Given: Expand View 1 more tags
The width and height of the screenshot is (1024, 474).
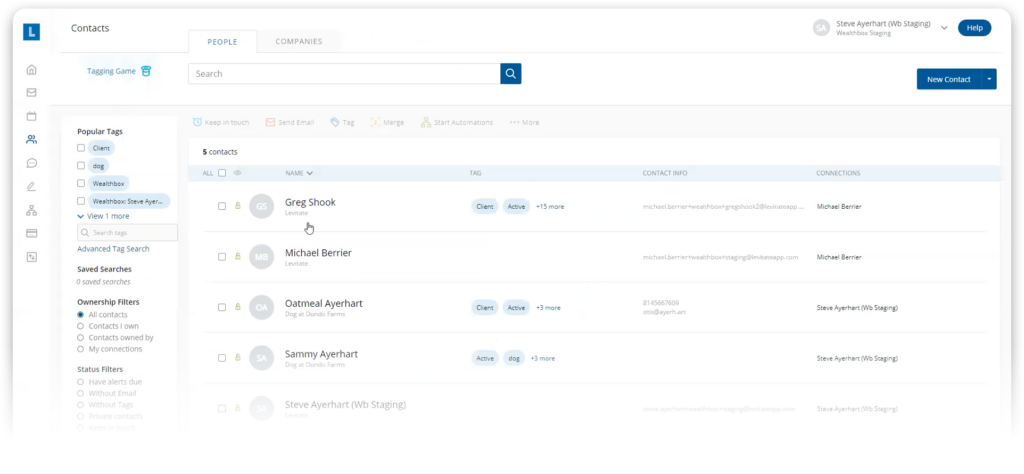Looking at the screenshot, I should (x=103, y=216).
